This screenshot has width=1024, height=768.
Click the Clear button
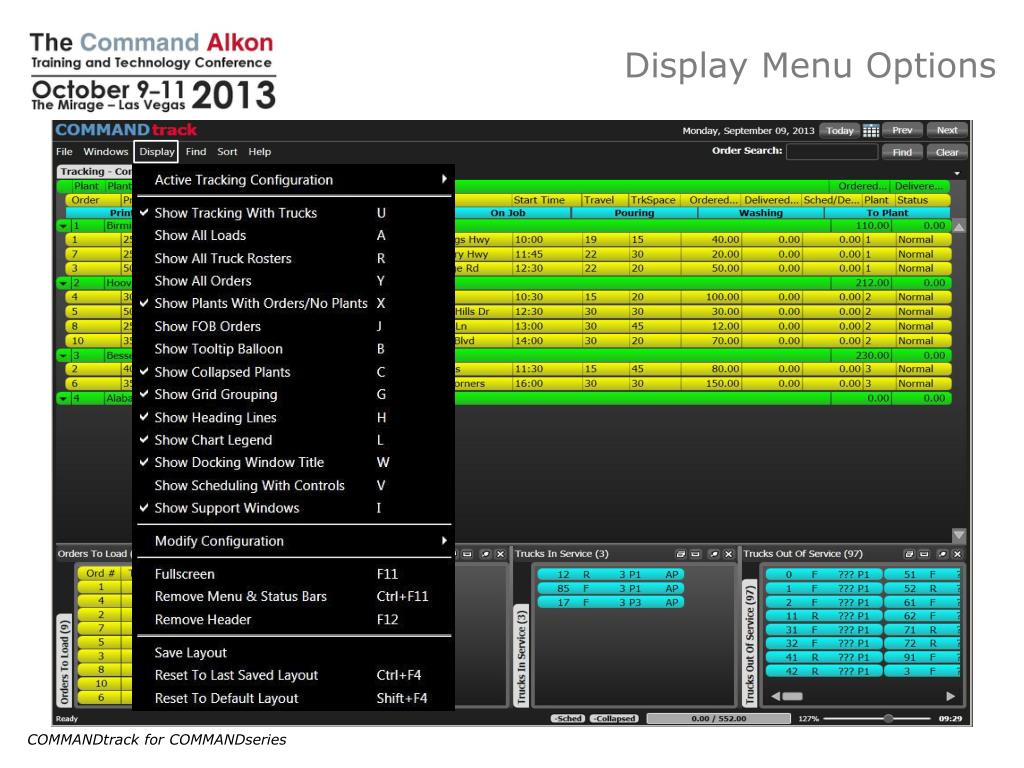(x=947, y=152)
